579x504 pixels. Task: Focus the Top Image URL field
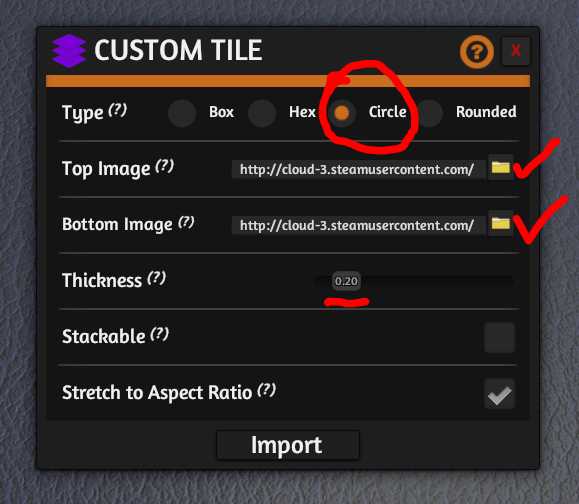coord(359,169)
